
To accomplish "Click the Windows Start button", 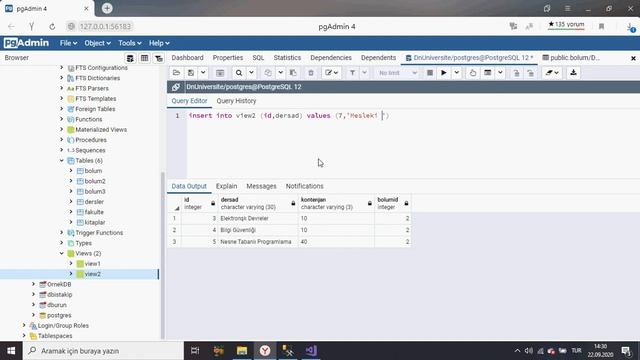I will [x=11, y=351].
